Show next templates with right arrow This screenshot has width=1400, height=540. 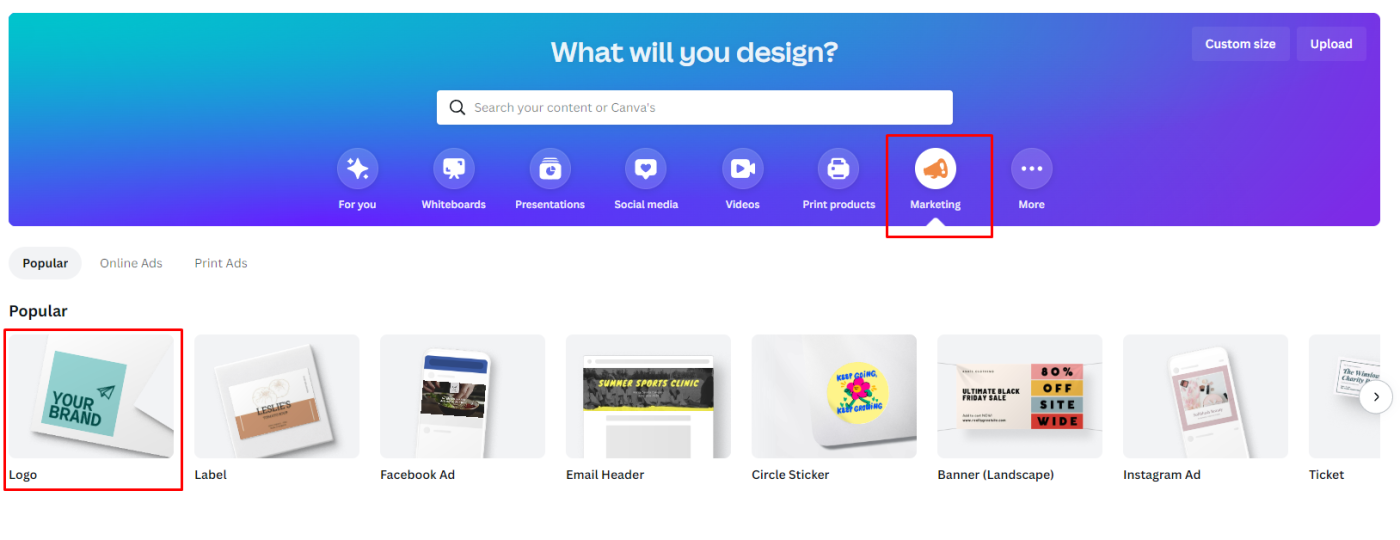point(1376,396)
